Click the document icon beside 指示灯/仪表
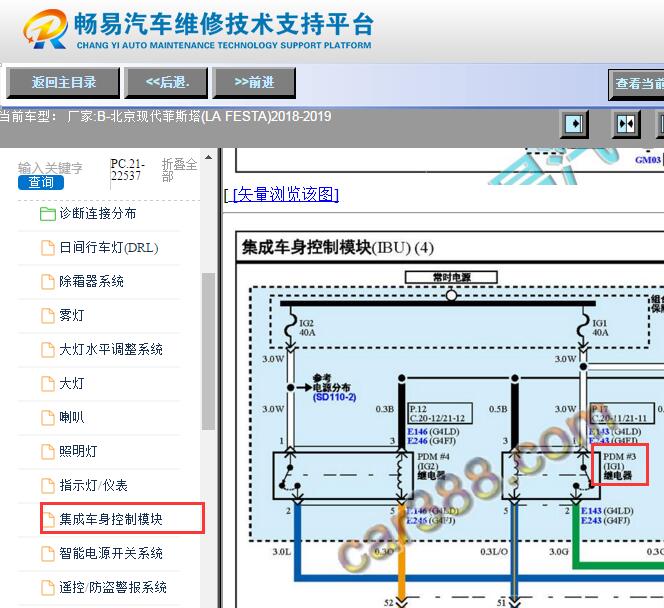664x608 pixels. click(47, 486)
